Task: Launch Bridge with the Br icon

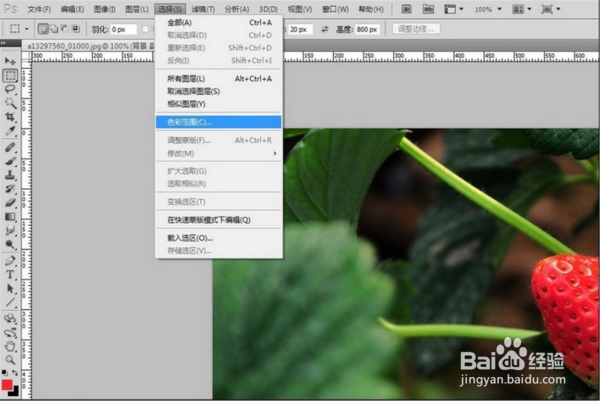Action: click(x=407, y=8)
